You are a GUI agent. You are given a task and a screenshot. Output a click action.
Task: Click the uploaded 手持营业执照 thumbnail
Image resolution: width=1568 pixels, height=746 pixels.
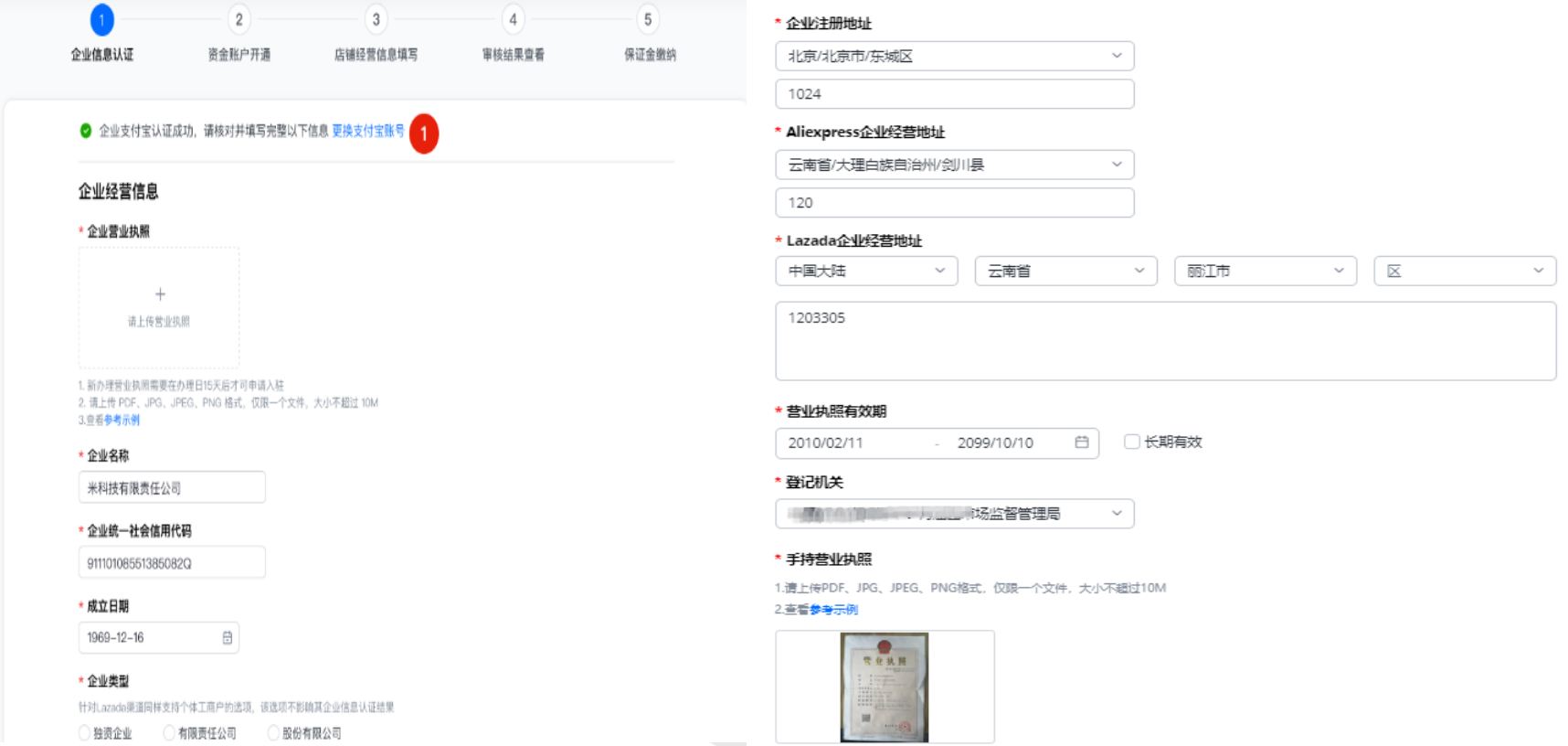click(x=885, y=687)
